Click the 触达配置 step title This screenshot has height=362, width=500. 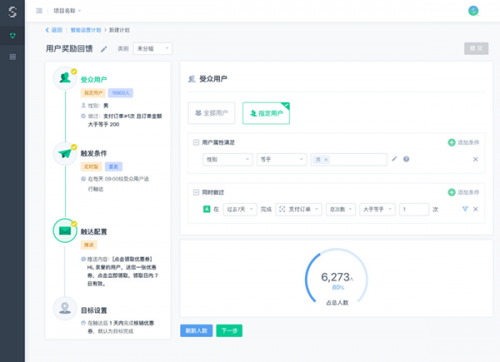pos(94,232)
